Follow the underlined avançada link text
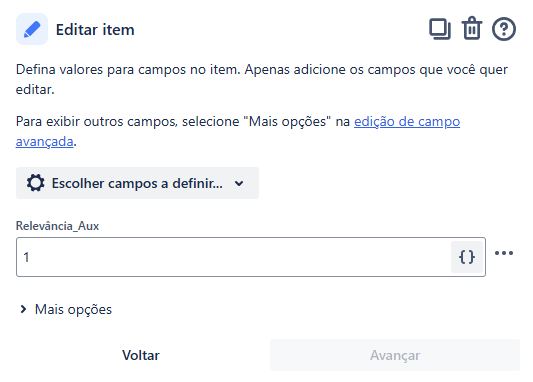533x382 pixels. point(45,141)
